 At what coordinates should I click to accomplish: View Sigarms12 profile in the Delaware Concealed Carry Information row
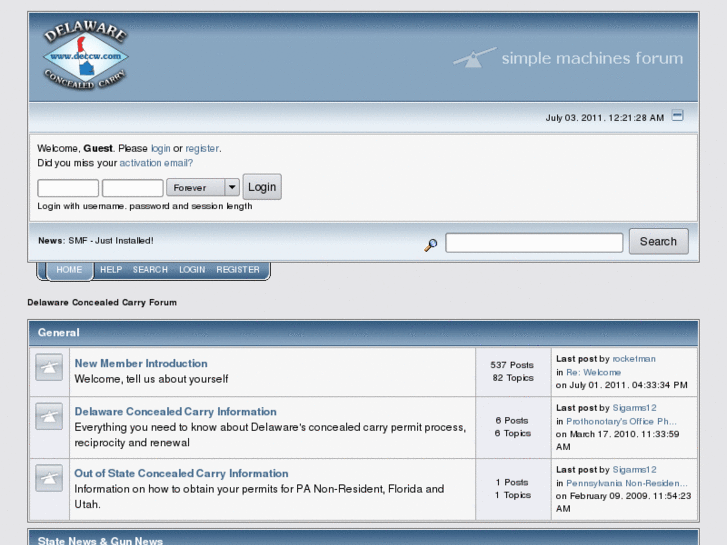click(x=634, y=408)
